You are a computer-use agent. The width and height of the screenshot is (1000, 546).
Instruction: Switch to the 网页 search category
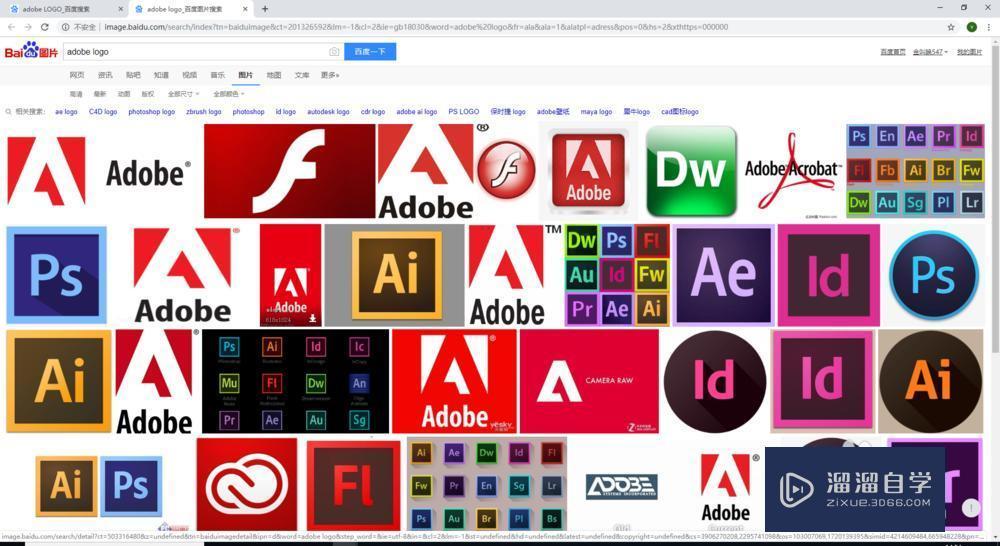coord(77,75)
